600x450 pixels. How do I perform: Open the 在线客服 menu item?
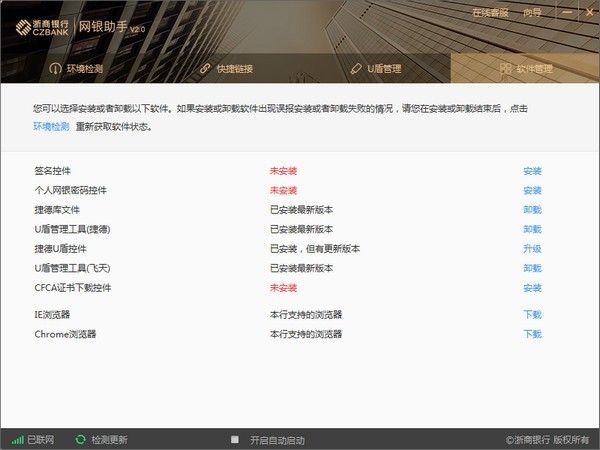[x=490, y=13]
